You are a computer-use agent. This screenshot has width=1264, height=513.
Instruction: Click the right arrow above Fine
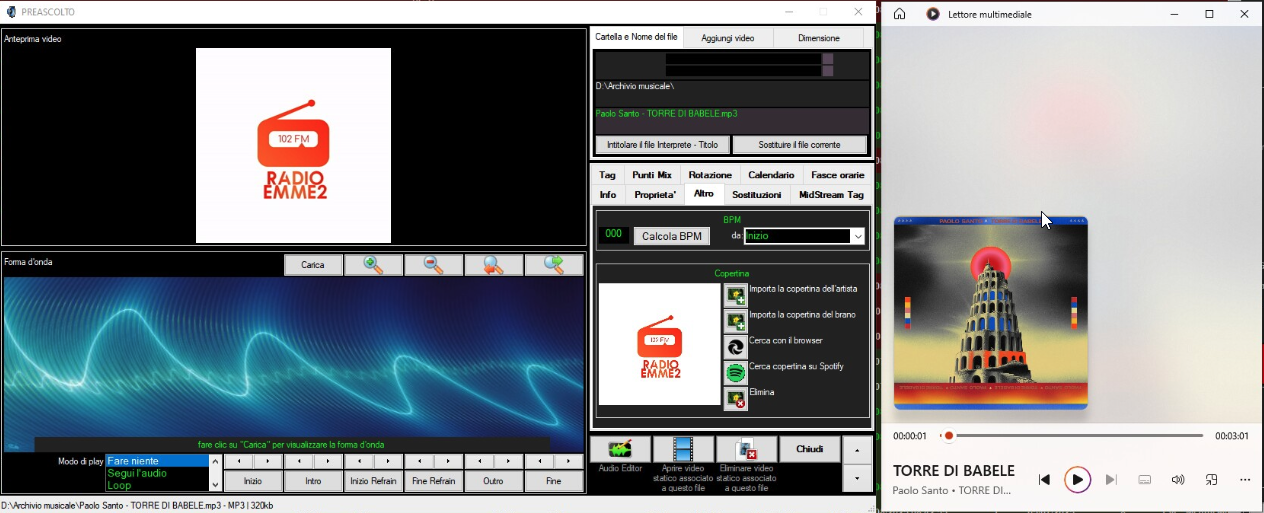[x=569, y=462]
